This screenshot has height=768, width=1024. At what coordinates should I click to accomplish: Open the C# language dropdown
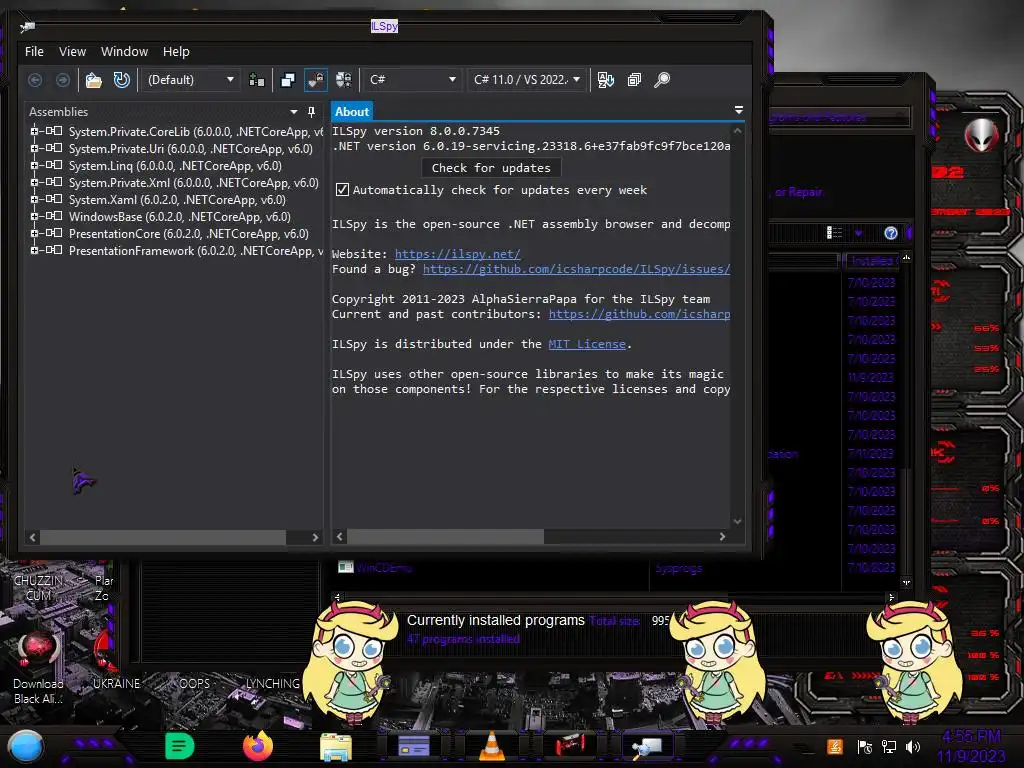411,80
